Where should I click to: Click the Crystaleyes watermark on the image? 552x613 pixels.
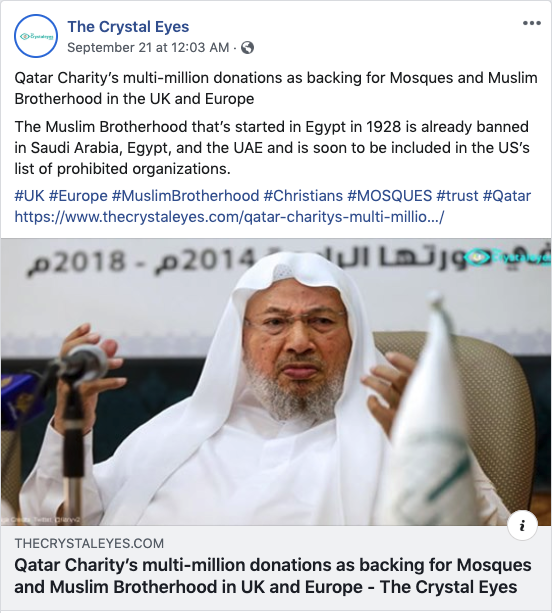509,257
